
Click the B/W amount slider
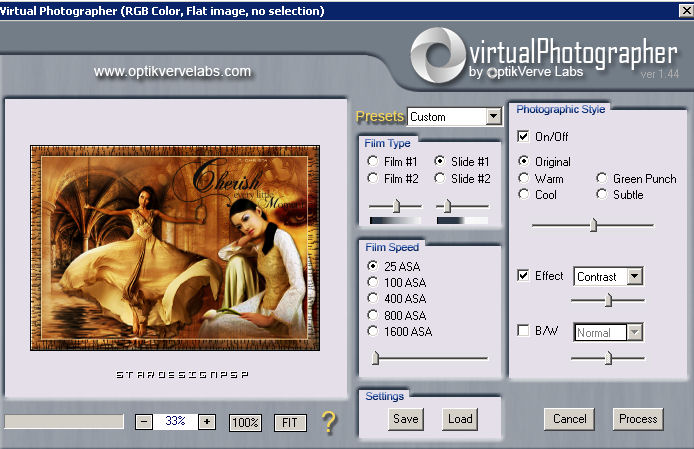point(608,358)
